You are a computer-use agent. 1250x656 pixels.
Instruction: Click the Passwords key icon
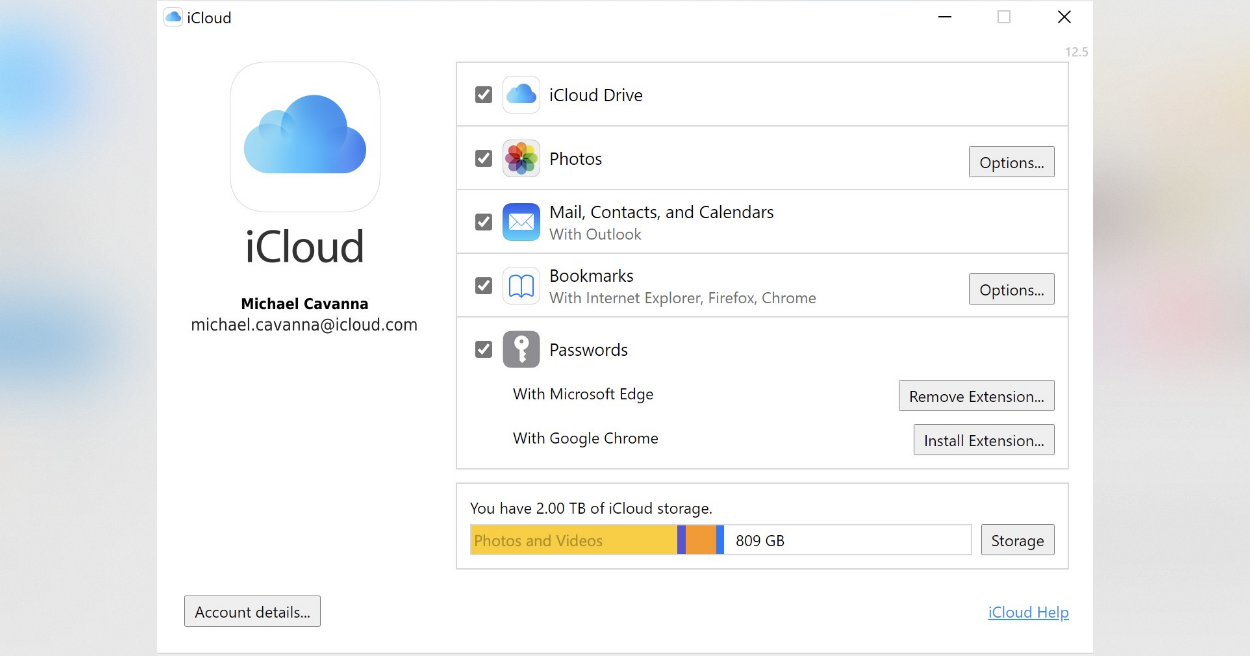521,350
